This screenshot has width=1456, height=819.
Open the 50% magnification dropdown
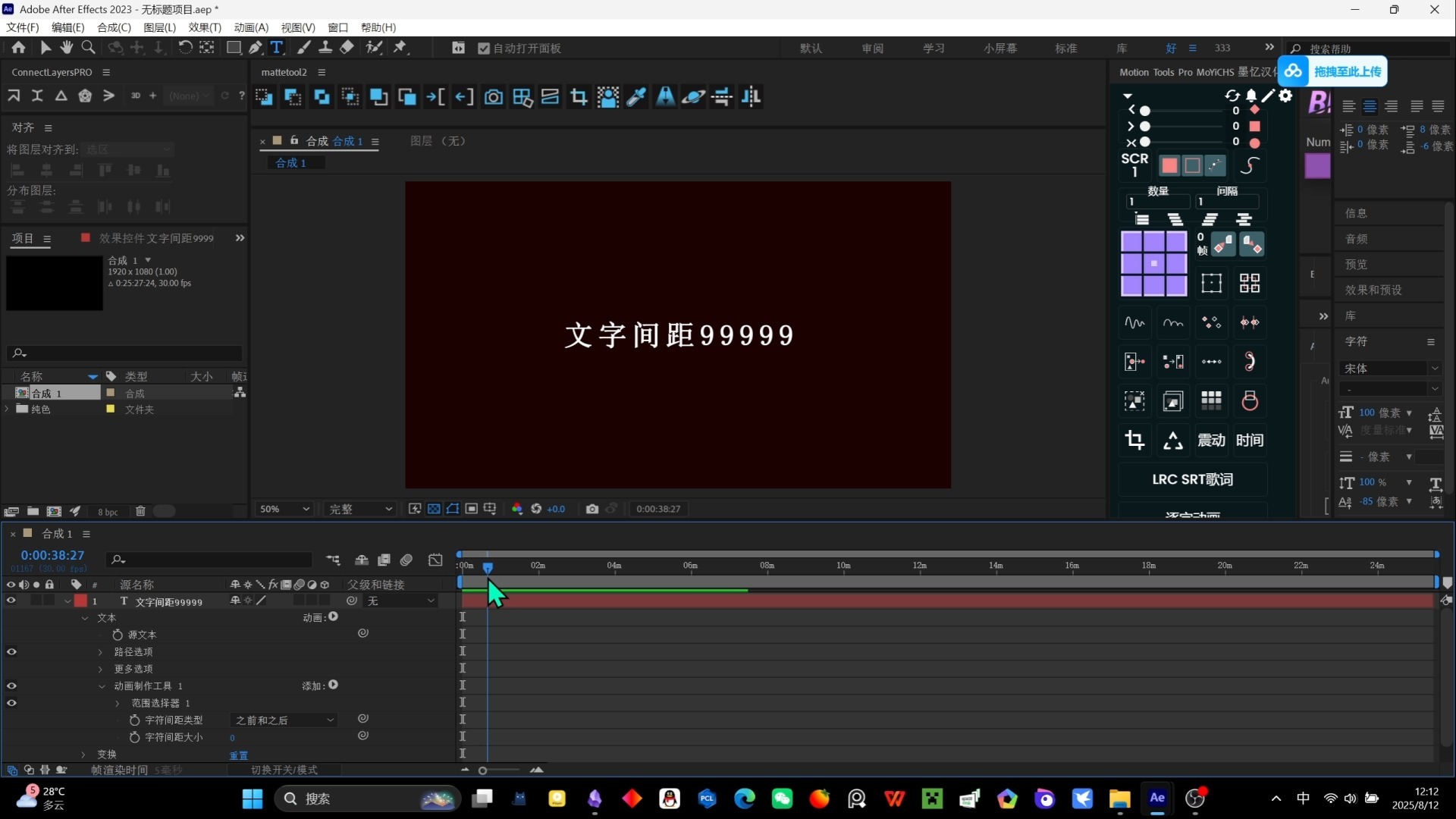(x=284, y=509)
